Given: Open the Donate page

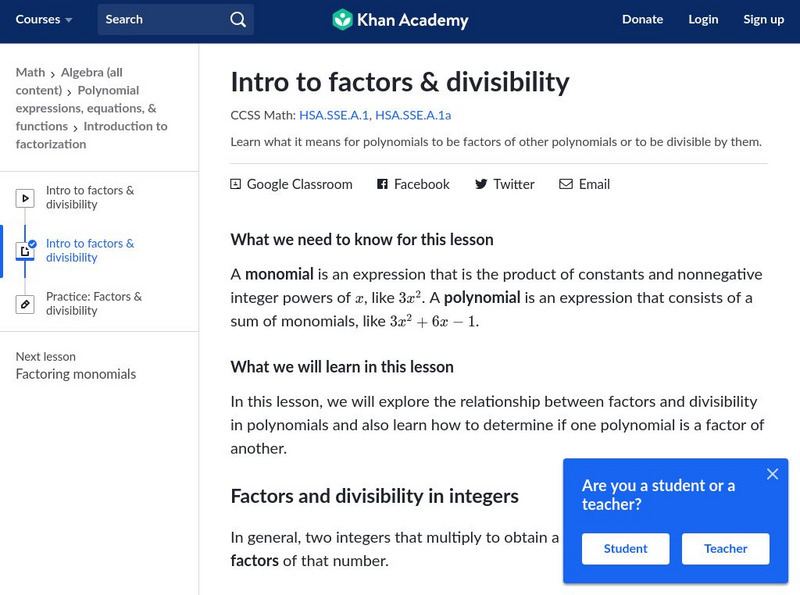Looking at the screenshot, I should click(x=642, y=20).
